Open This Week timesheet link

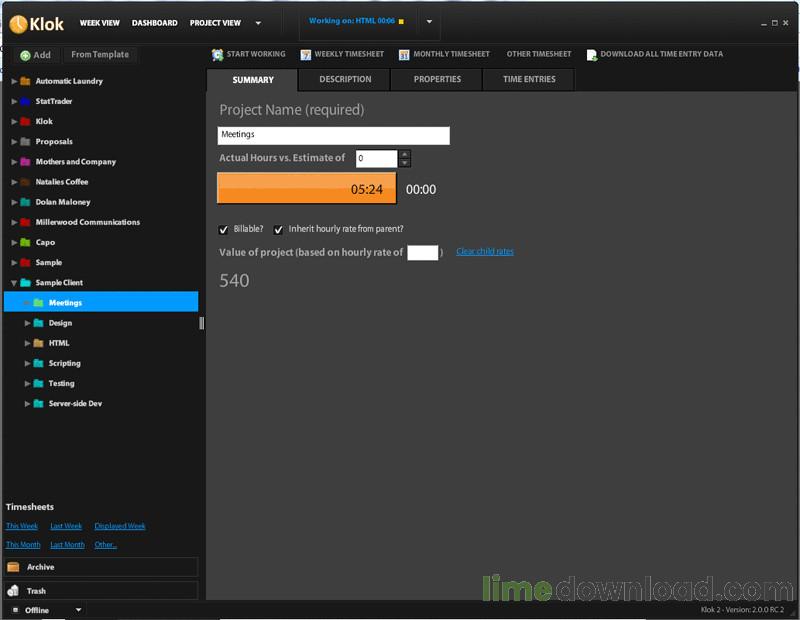tap(22, 526)
